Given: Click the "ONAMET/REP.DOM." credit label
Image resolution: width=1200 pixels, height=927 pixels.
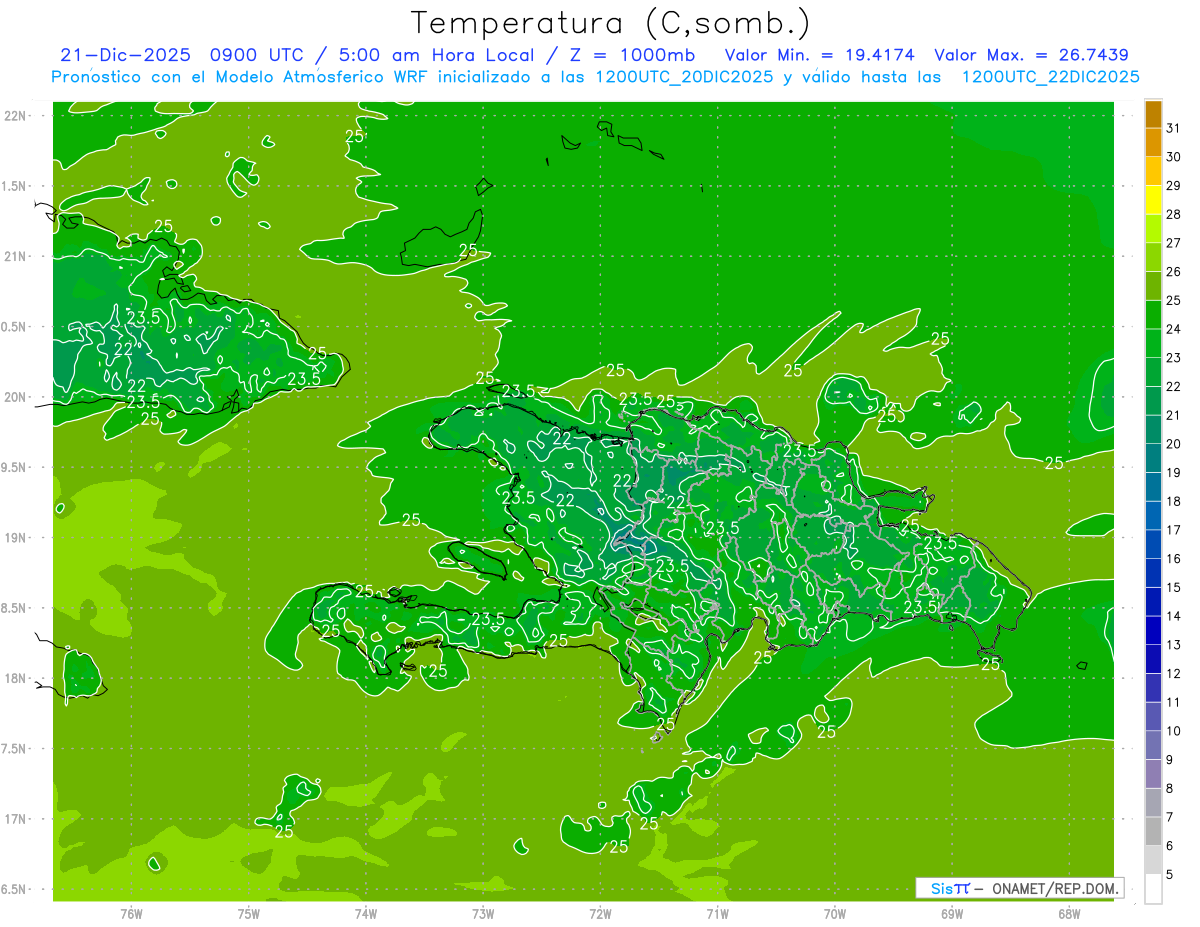Looking at the screenshot, I should (1054, 888).
